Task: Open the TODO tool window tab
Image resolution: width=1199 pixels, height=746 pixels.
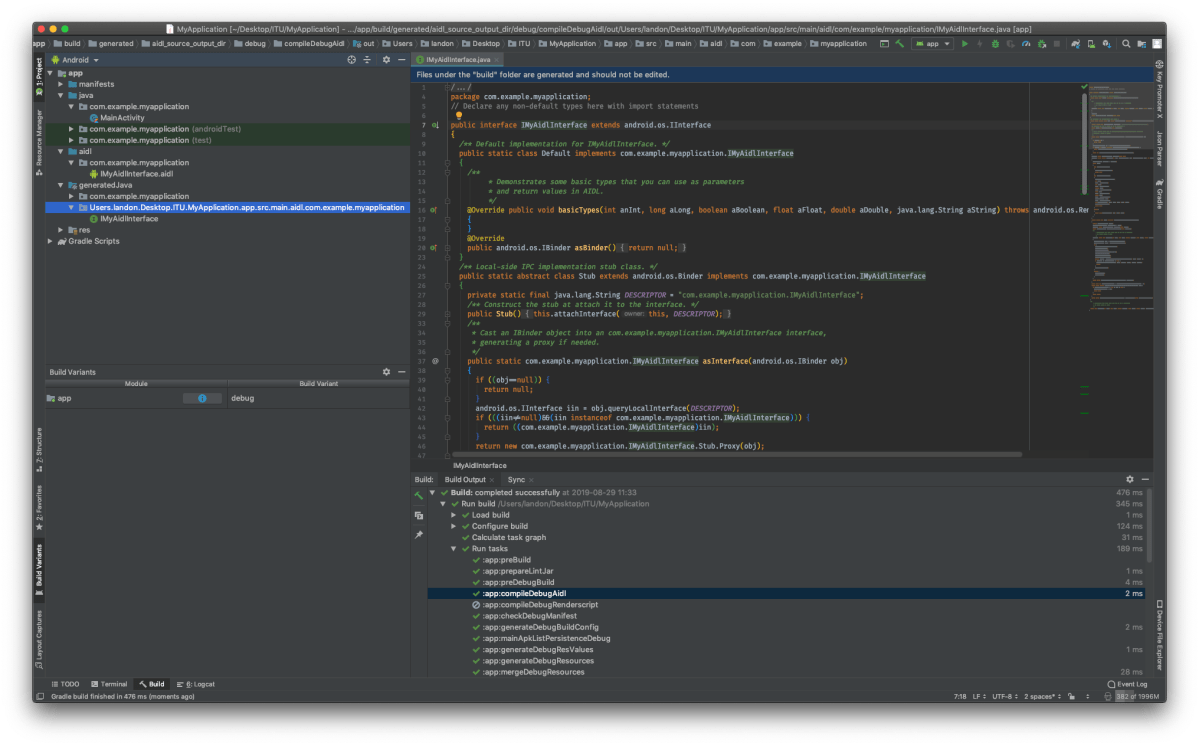Action: tap(66, 684)
